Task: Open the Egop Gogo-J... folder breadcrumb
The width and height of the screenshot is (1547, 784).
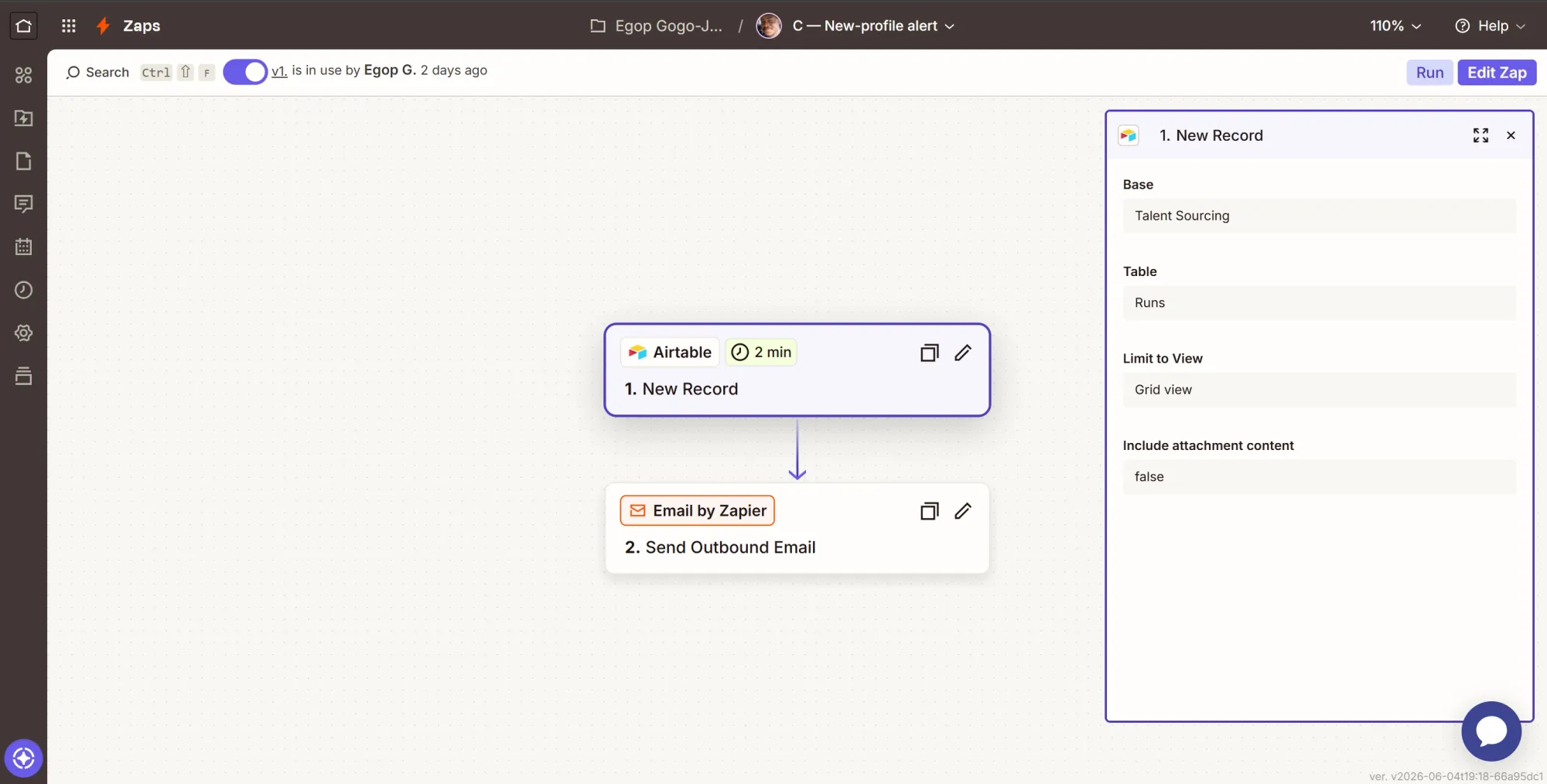Action: (668, 26)
